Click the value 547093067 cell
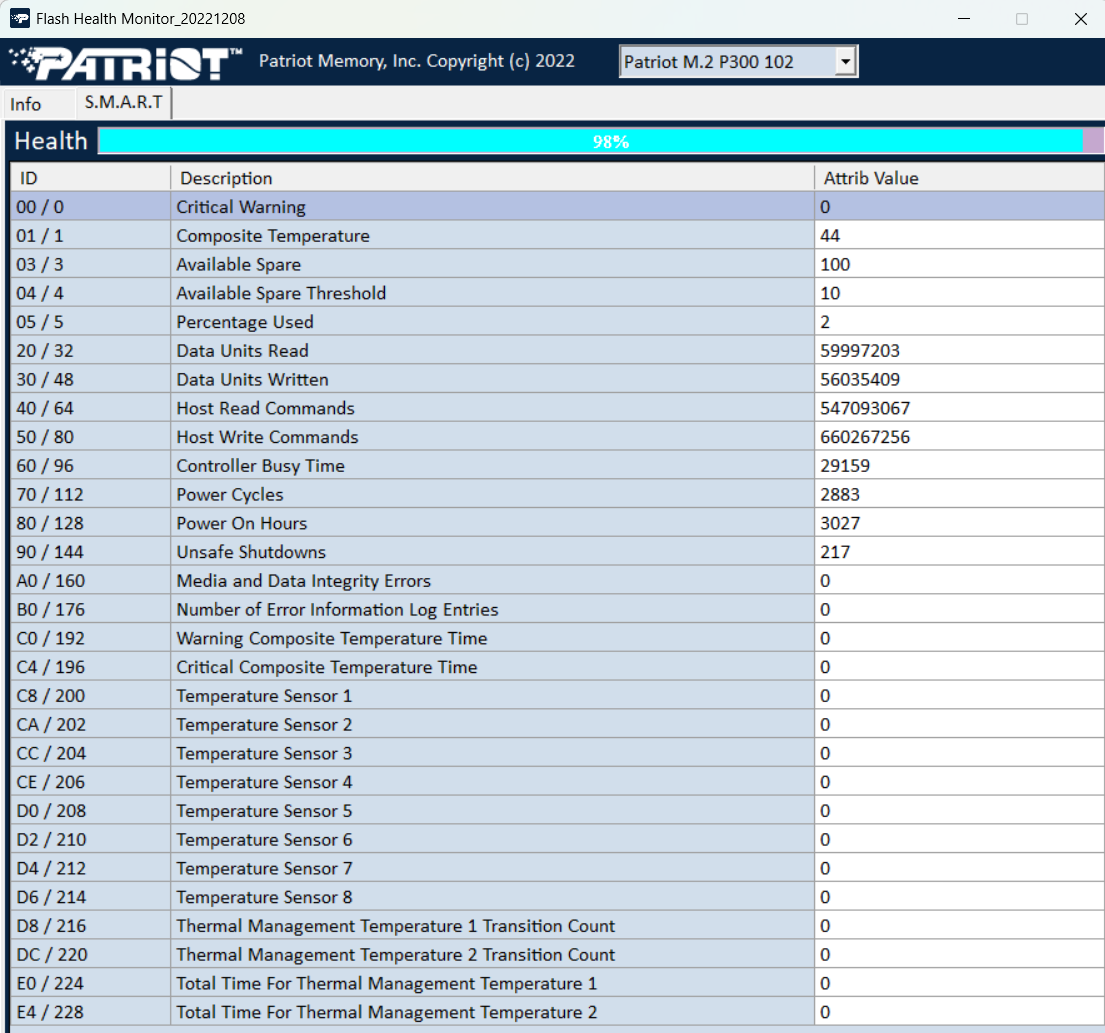Viewport: 1105px width, 1033px height. [959, 409]
